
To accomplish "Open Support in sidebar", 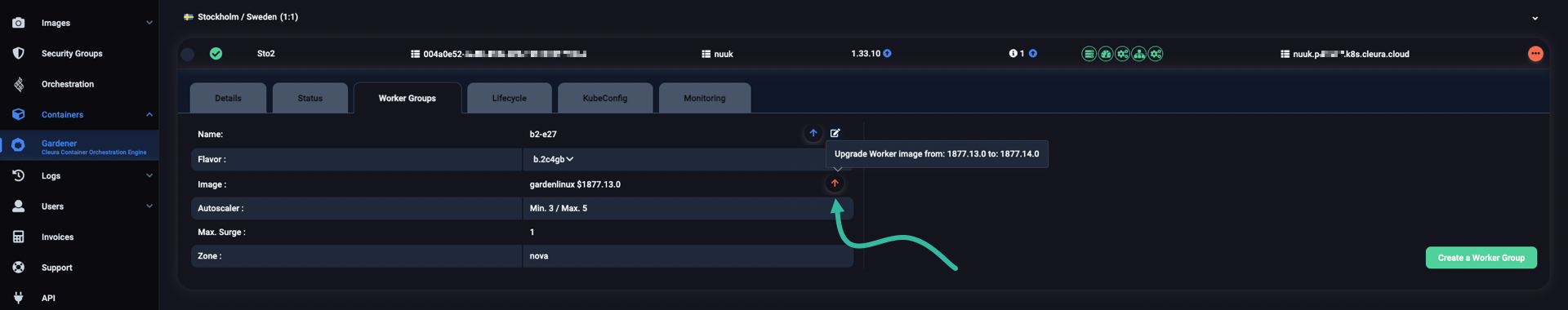I will [x=57, y=268].
